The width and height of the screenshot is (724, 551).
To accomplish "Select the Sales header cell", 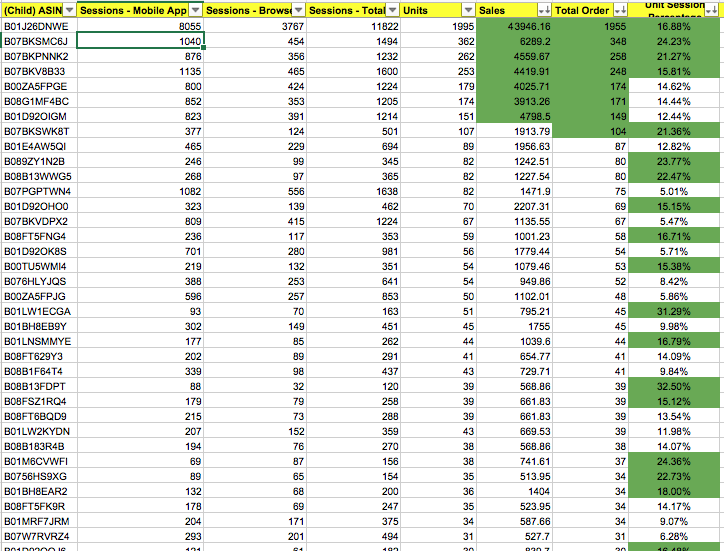I will (x=514, y=10).
